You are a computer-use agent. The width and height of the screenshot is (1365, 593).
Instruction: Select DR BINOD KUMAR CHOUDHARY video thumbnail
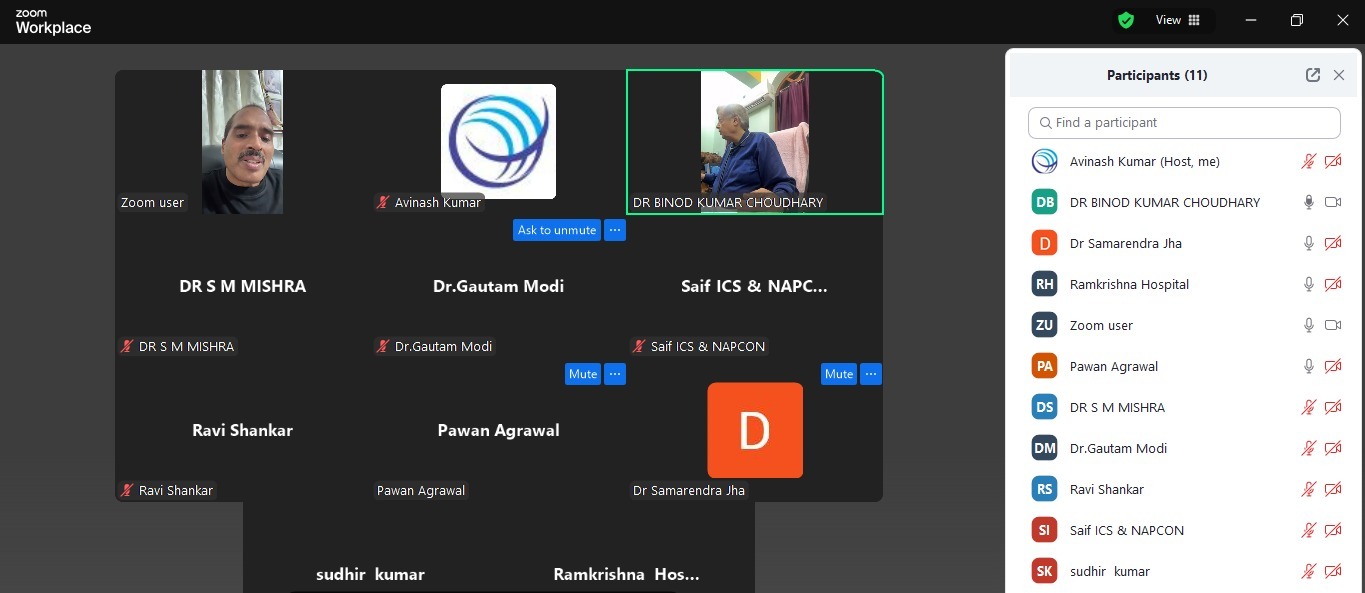point(754,141)
